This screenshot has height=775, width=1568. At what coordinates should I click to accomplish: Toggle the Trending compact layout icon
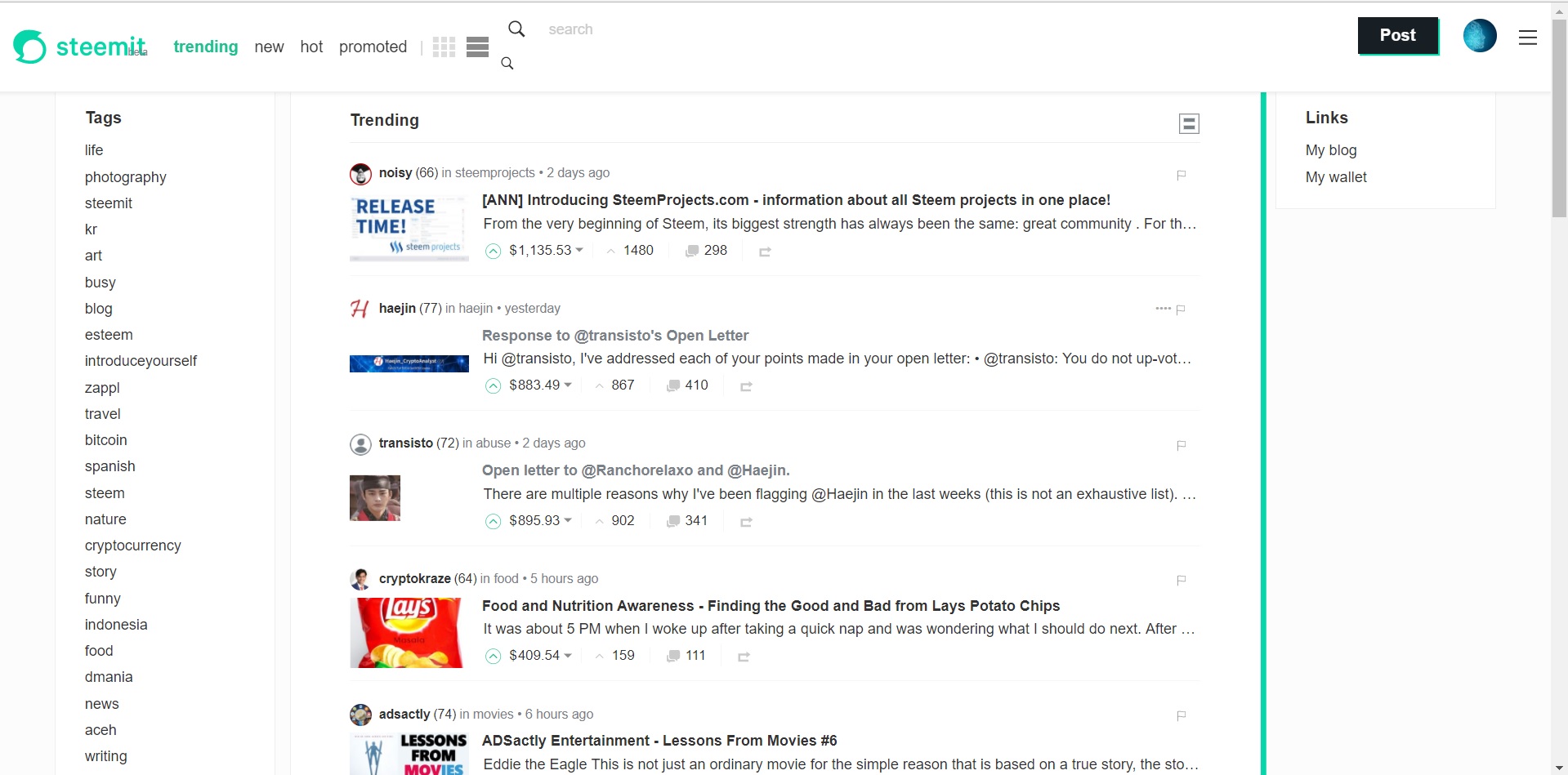tap(1189, 123)
